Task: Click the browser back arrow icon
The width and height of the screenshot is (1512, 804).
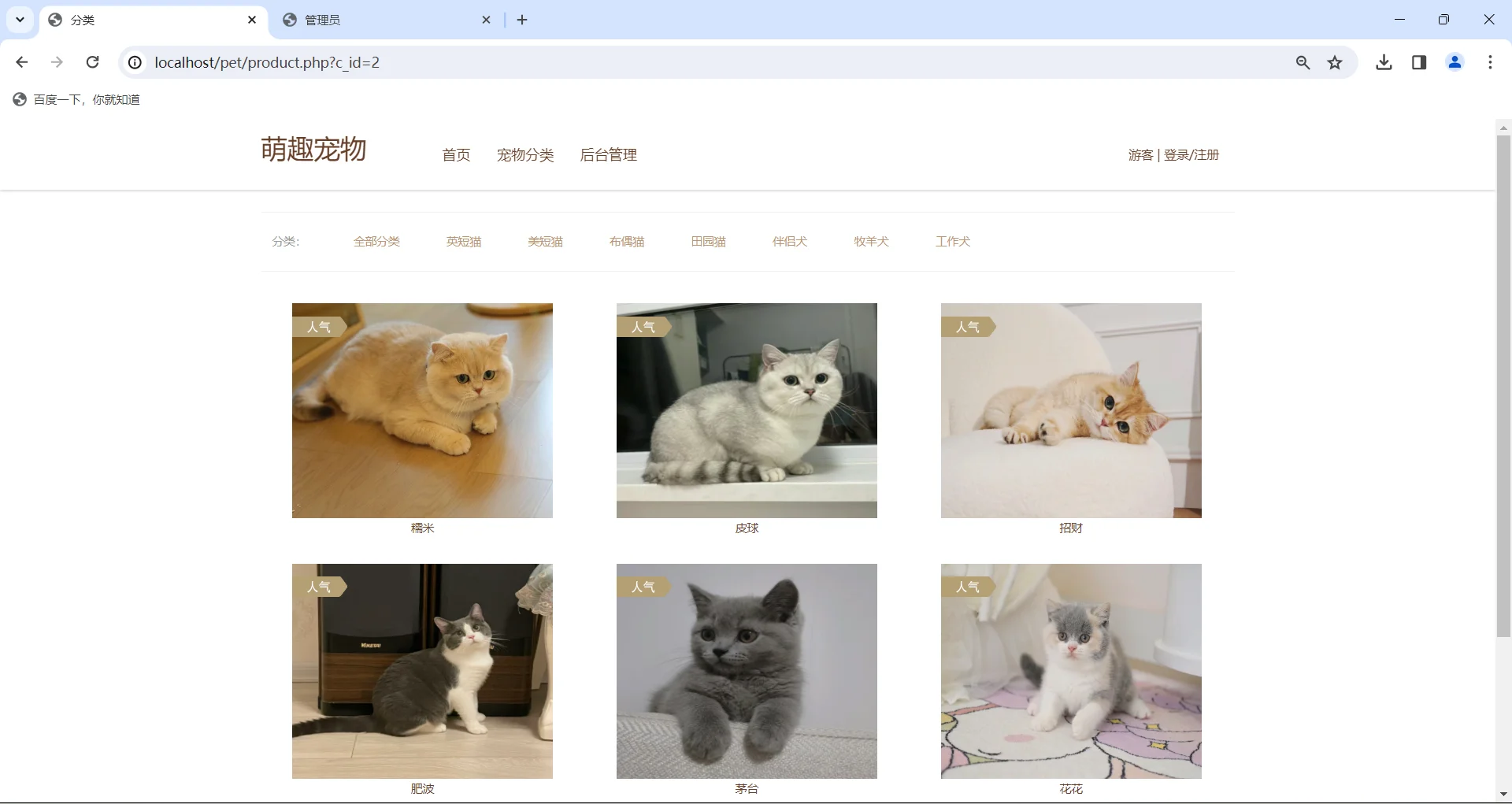Action: click(x=21, y=62)
